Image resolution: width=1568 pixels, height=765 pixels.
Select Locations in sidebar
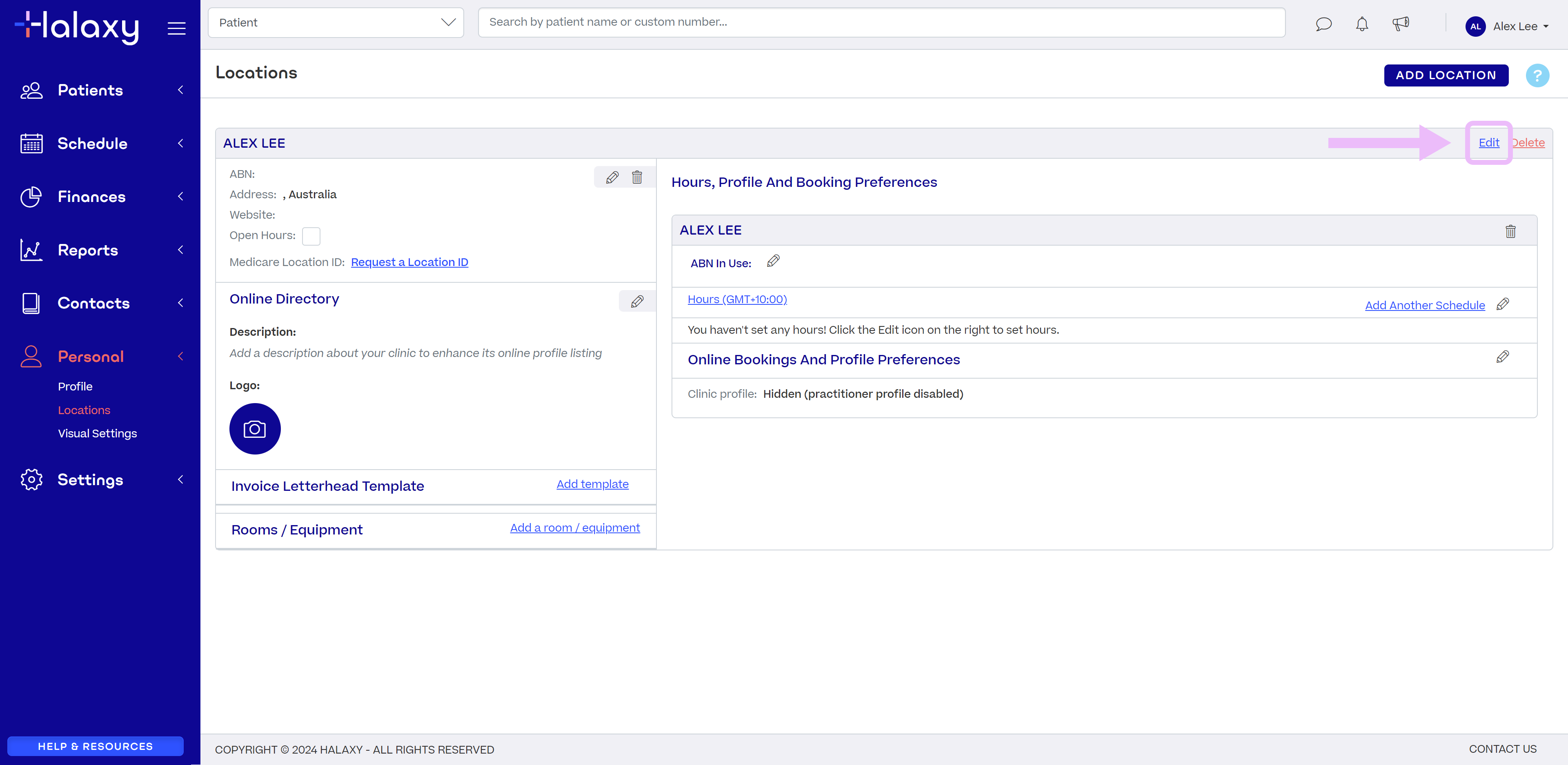84,410
